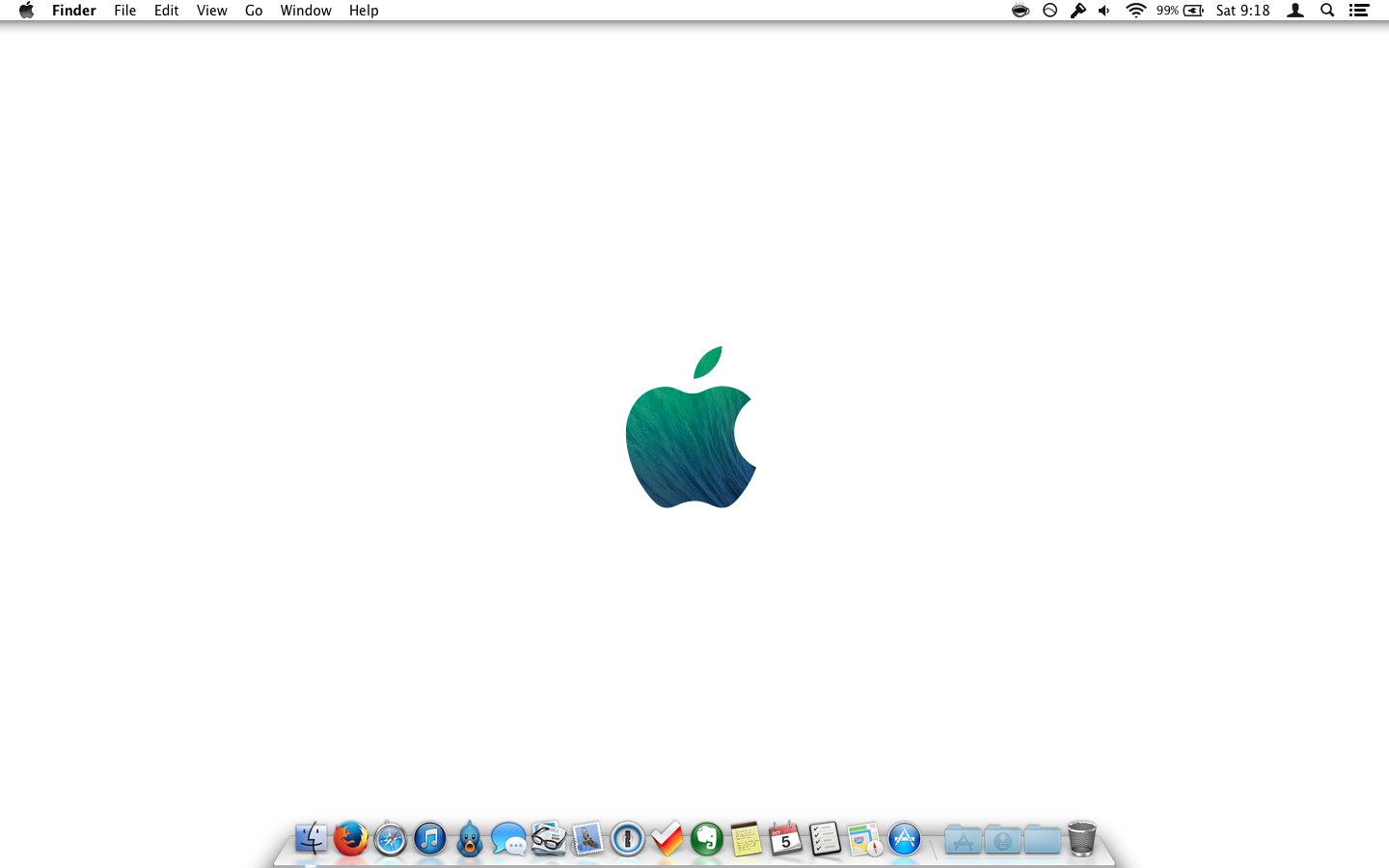
Task: Open the user account menu icon
Action: pyautogui.click(x=1295, y=11)
